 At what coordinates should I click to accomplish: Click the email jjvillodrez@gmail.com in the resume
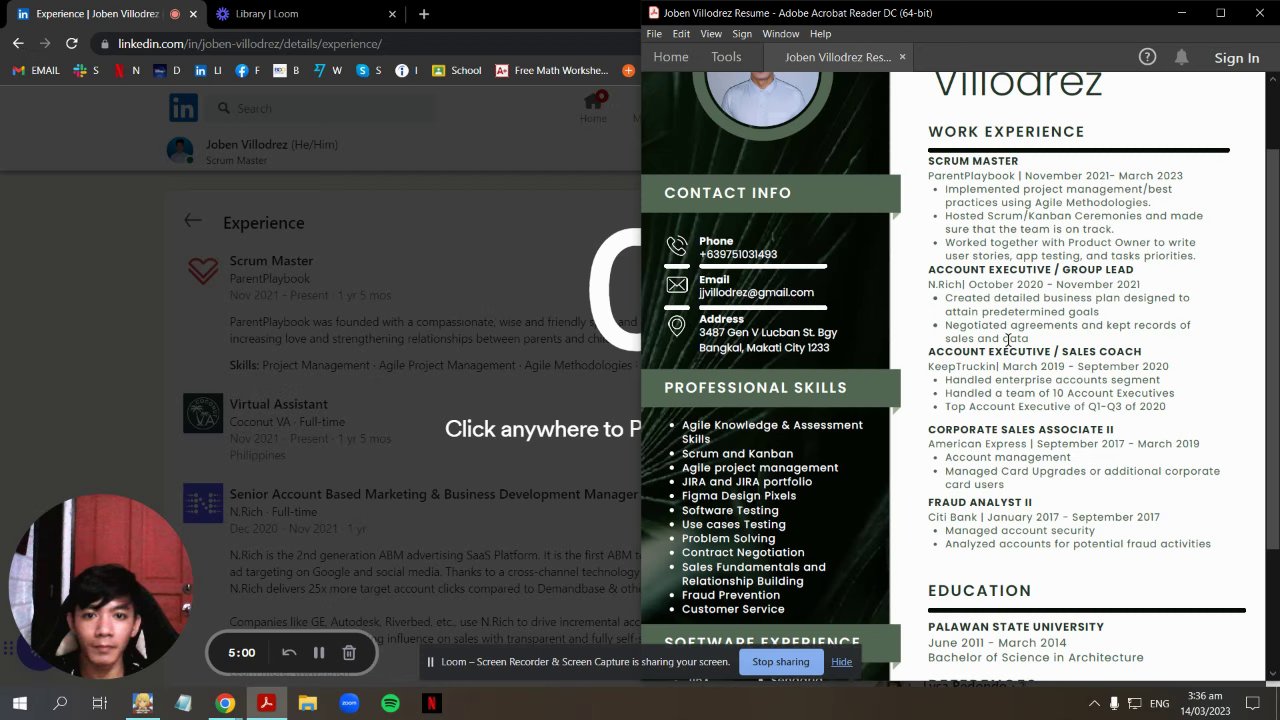click(756, 293)
